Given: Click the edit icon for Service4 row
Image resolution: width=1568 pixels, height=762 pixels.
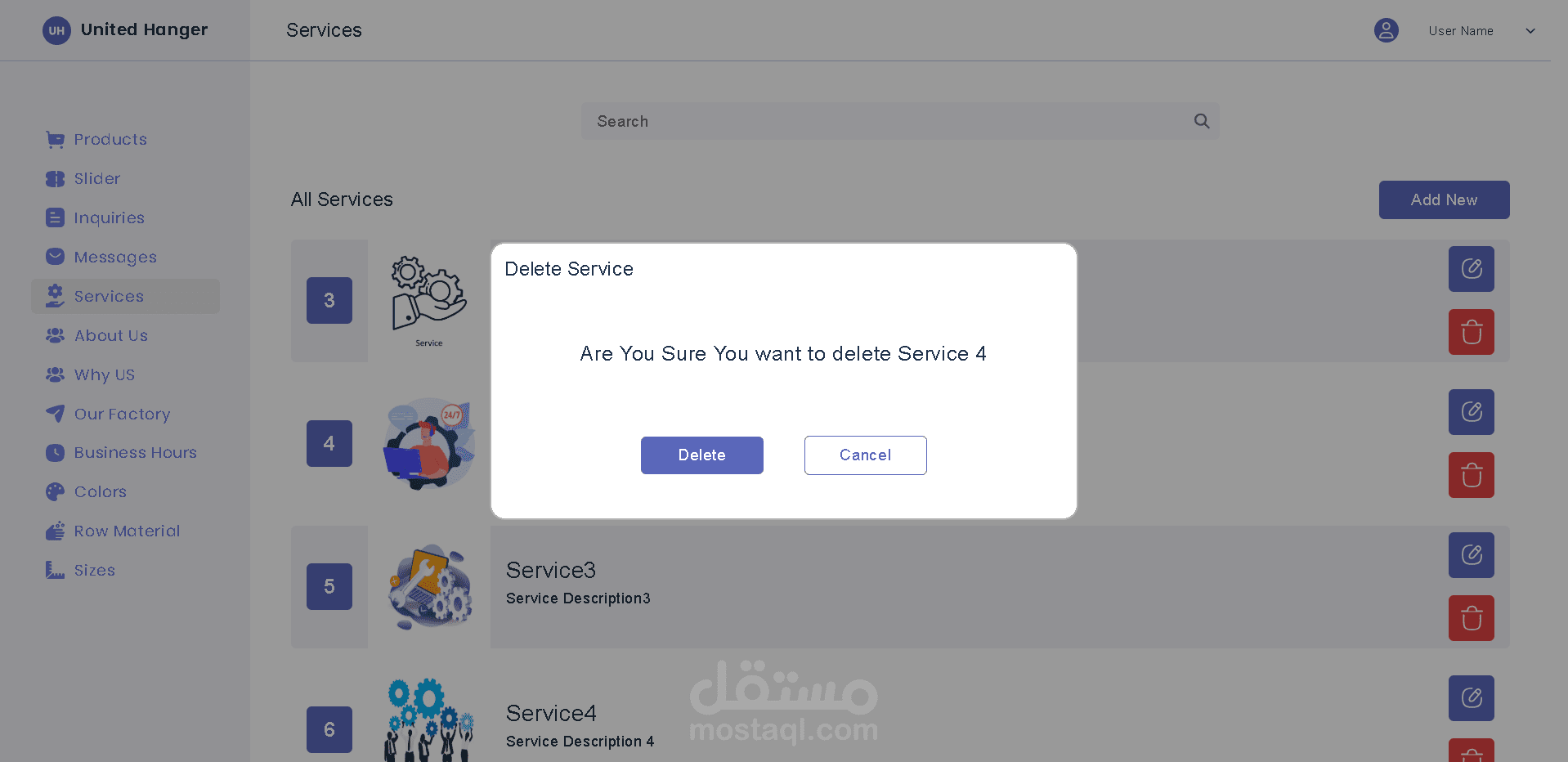Looking at the screenshot, I should point(1471,698).
